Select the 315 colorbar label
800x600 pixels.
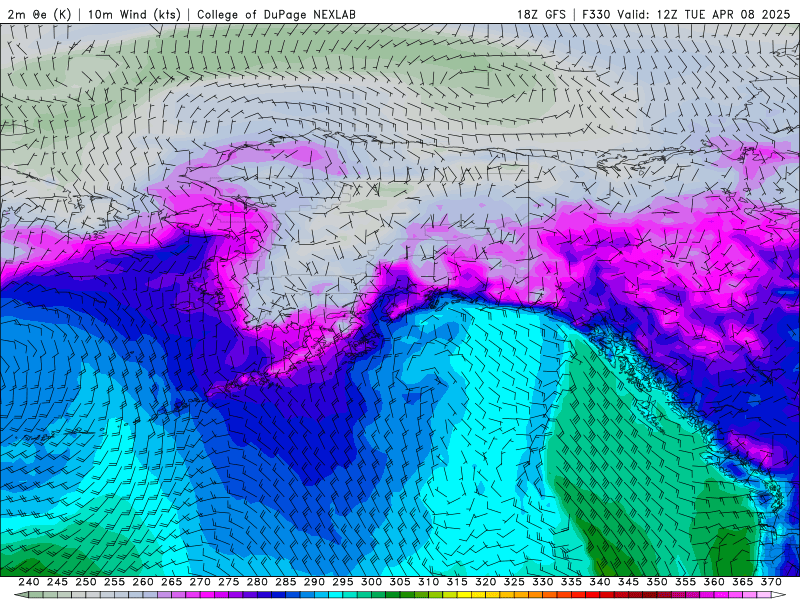(x=457, y=582)
